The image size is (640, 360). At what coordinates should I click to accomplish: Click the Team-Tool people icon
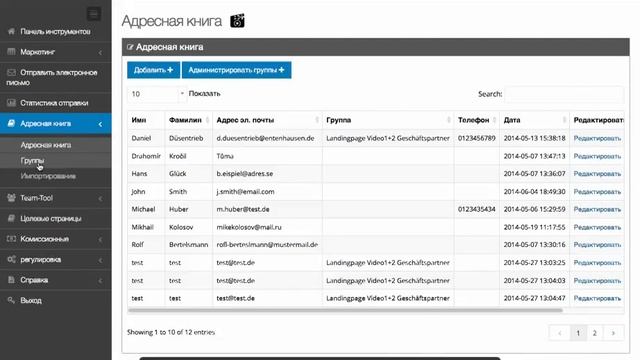[x=11, y=198]
